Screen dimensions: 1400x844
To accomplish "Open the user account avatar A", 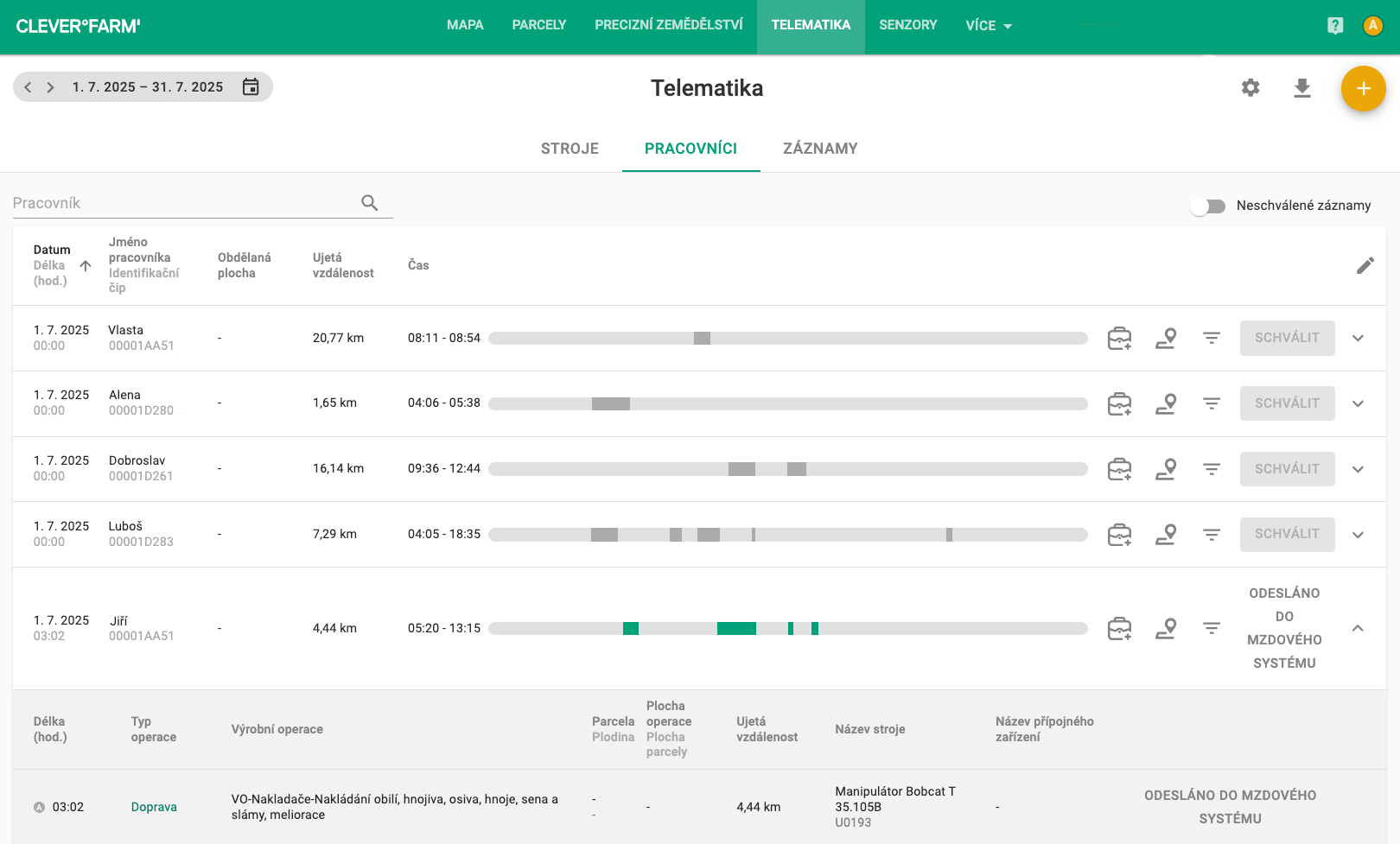I will click(x=1372, y=26).
